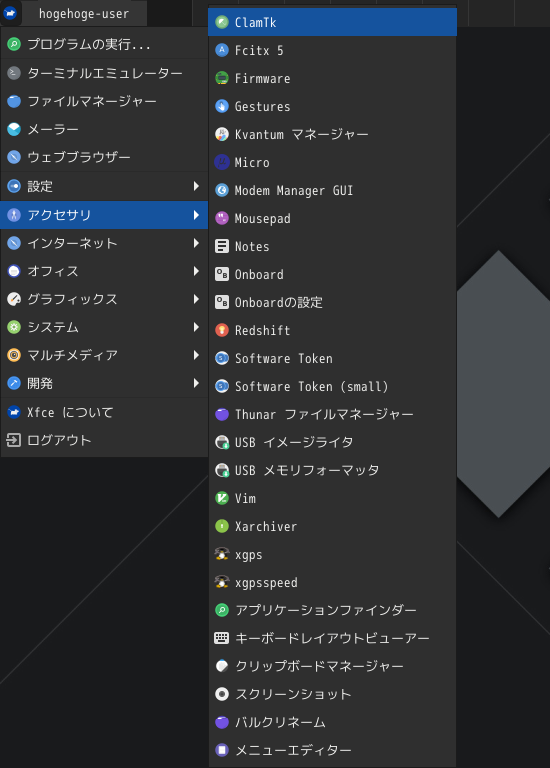Screen dimensions: 550x768
Task: Open プログラムの実行... menu entry
Action: pos(104,45)
